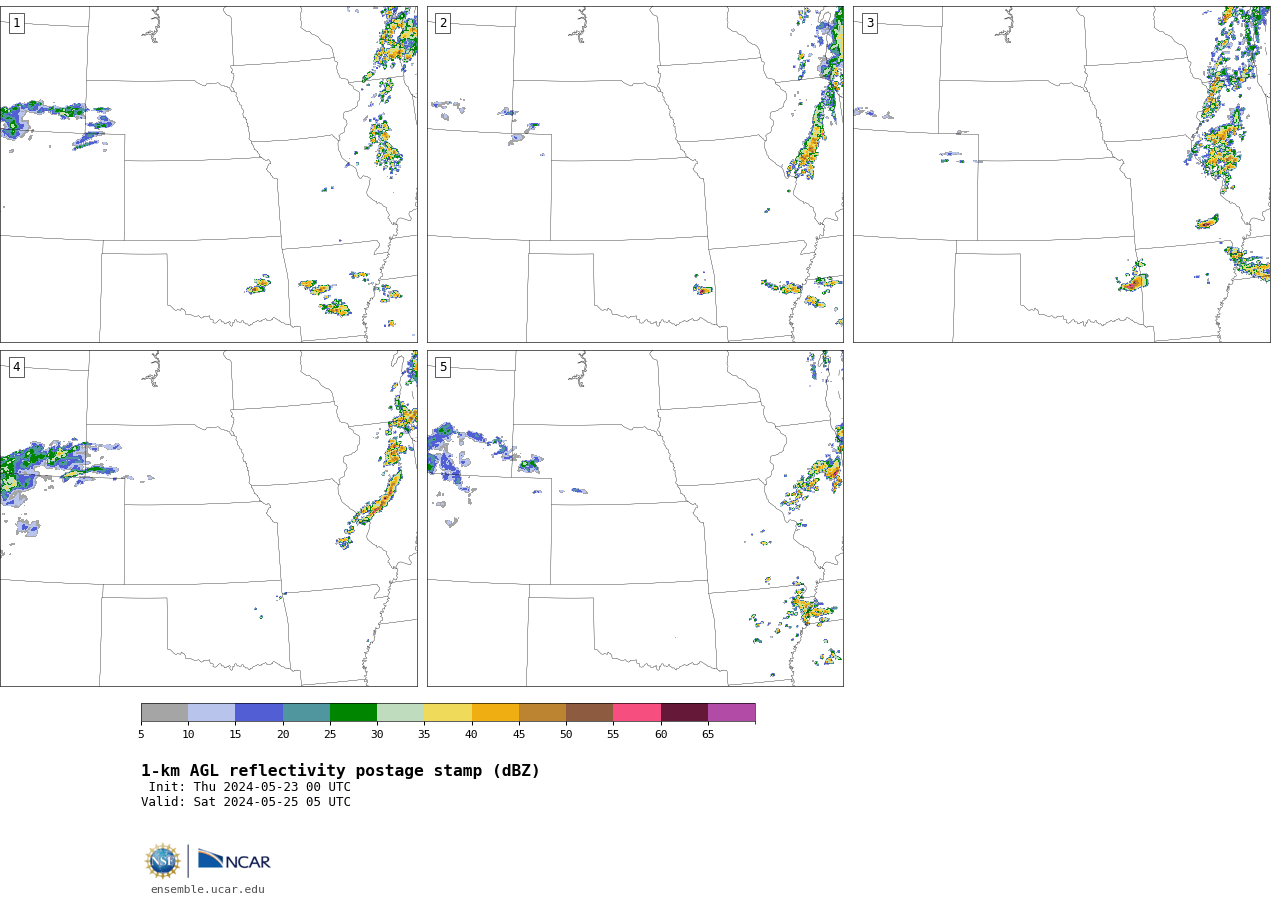
Task: Open ensemble member 2 reflectivity map
Action: 635,174
